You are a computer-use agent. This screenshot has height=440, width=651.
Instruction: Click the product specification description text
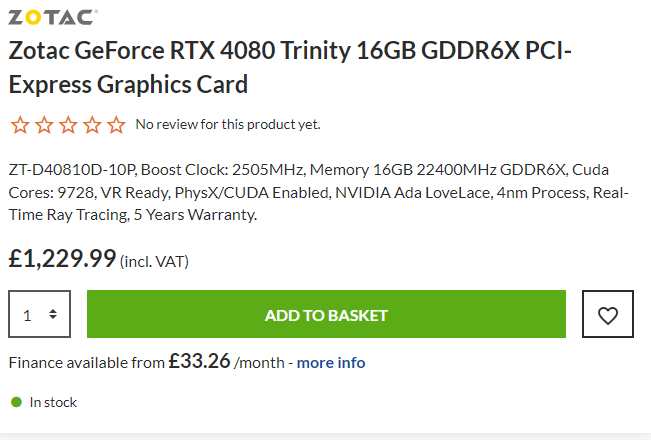318,192
